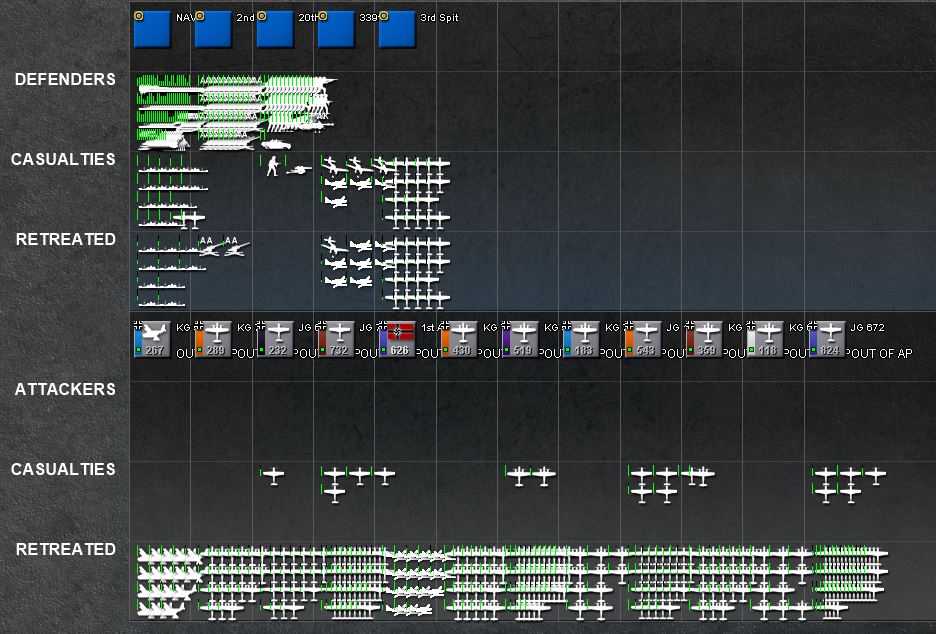
Task: Select attacker air unit numbered 267
Action: 152,339
